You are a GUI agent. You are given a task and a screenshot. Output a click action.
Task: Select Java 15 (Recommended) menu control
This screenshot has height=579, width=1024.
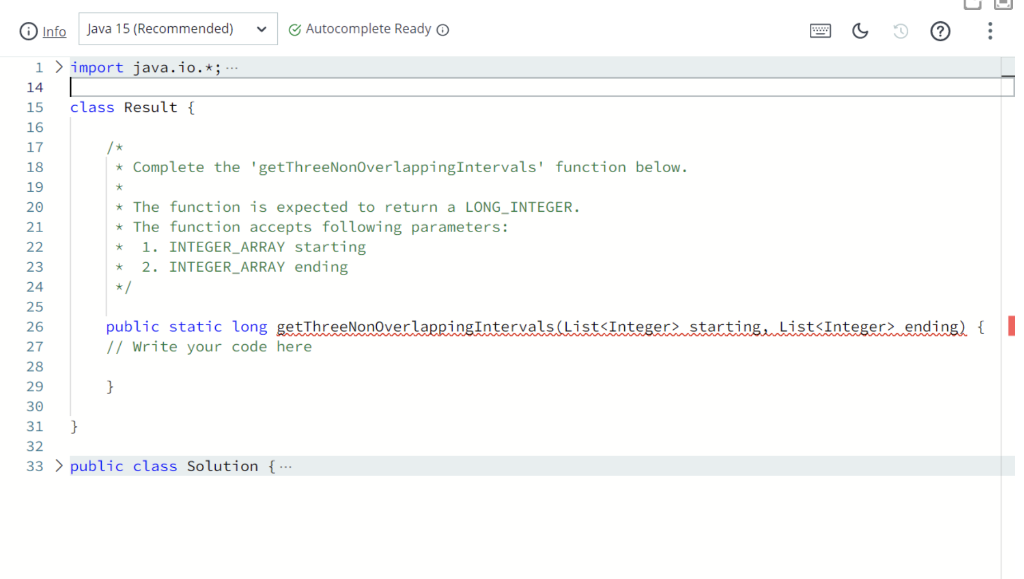pos(177,28)
